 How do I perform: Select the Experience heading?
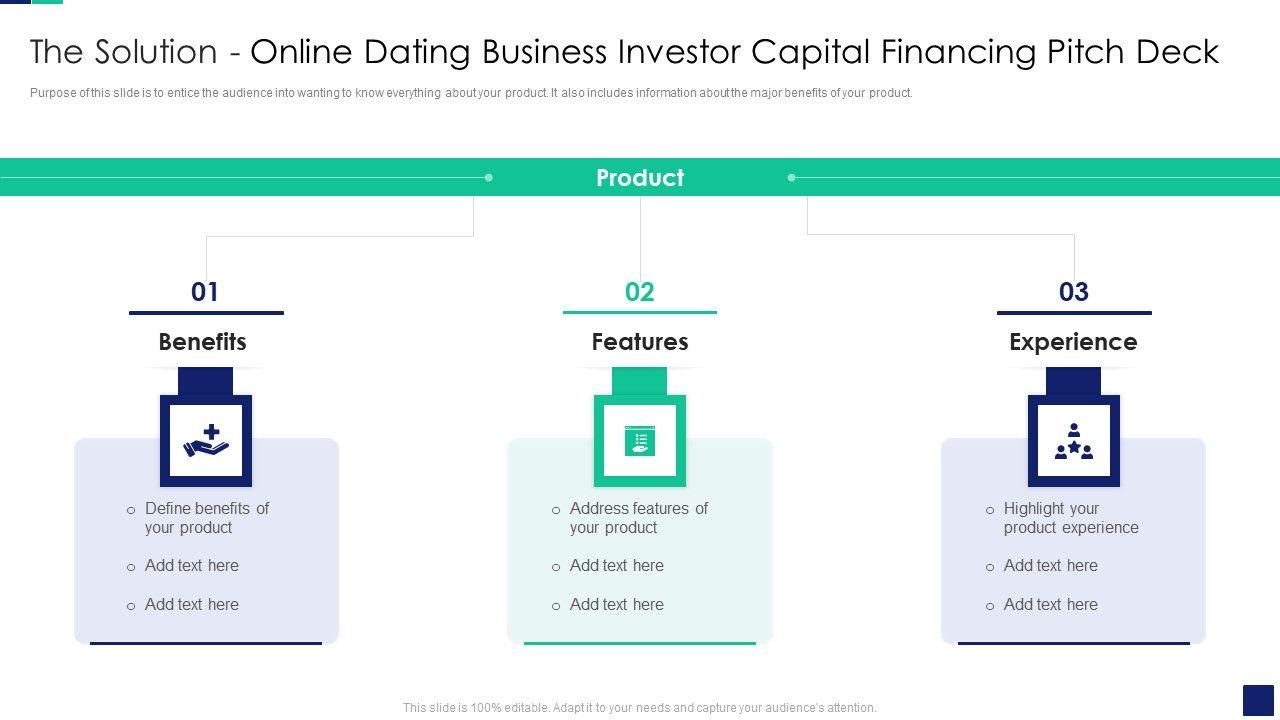1073,342
